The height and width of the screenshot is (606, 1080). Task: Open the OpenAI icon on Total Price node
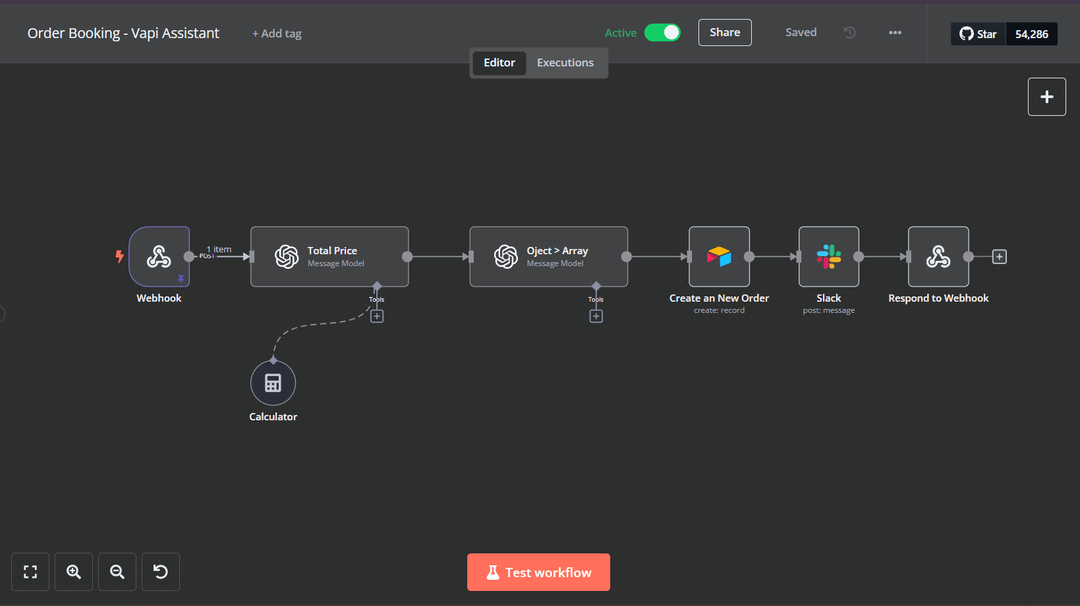point(288,256)
